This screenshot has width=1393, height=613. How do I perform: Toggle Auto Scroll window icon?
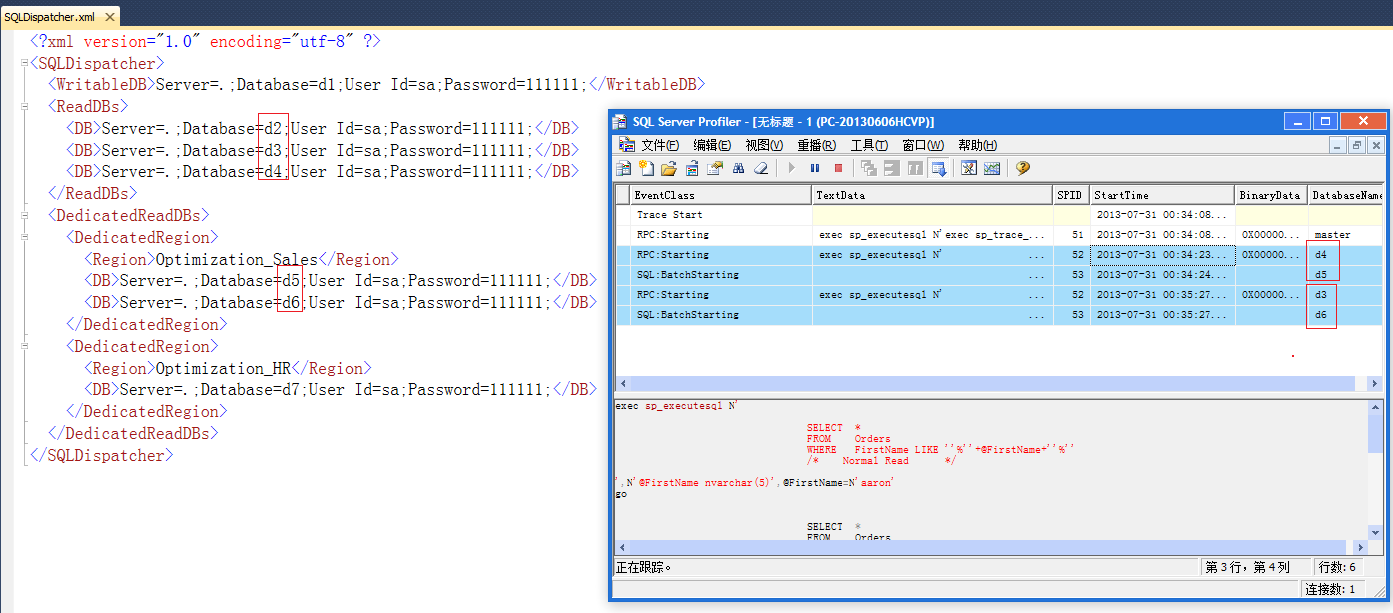tap(938, 168)
